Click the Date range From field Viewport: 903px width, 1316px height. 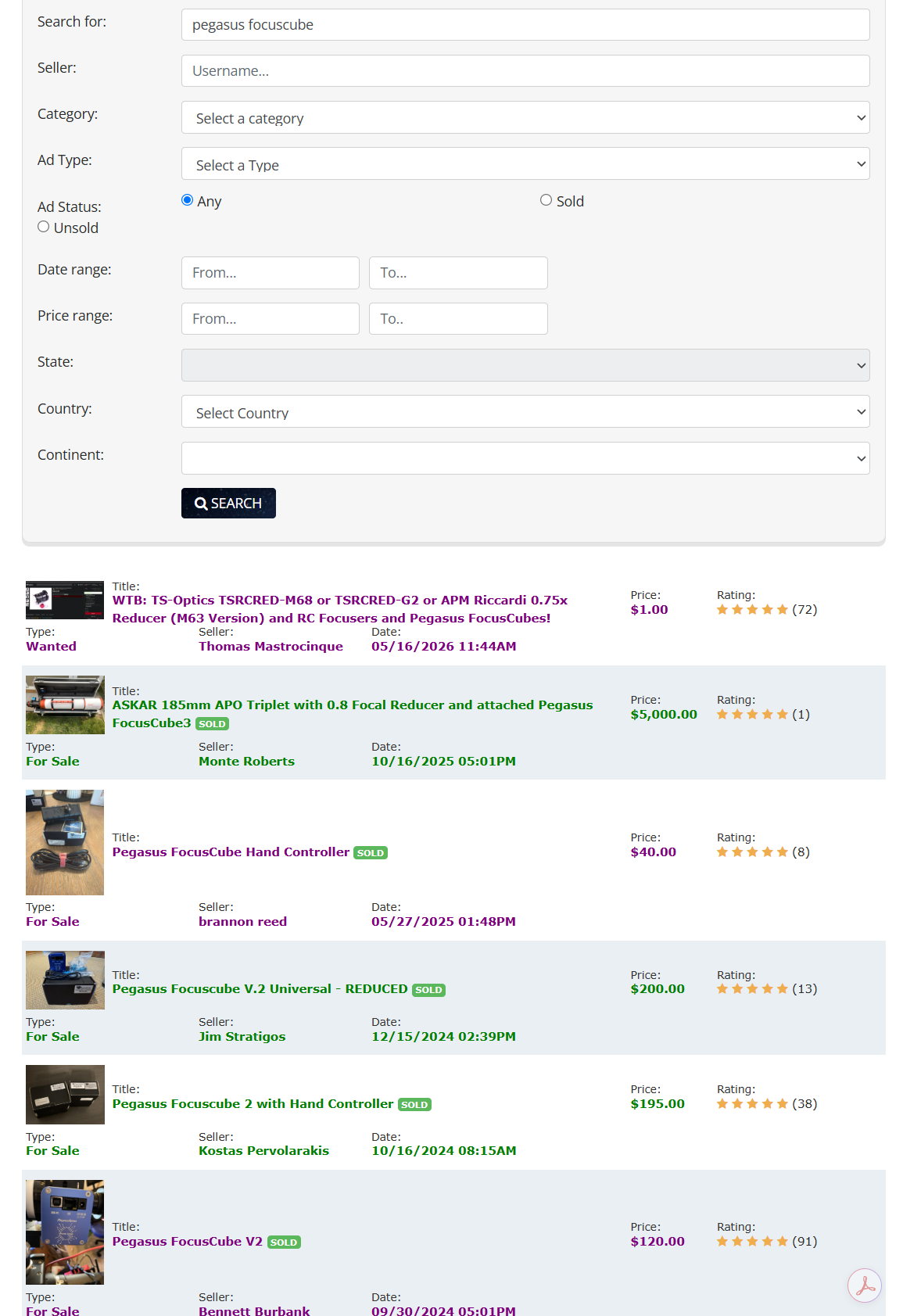(271, 272)
